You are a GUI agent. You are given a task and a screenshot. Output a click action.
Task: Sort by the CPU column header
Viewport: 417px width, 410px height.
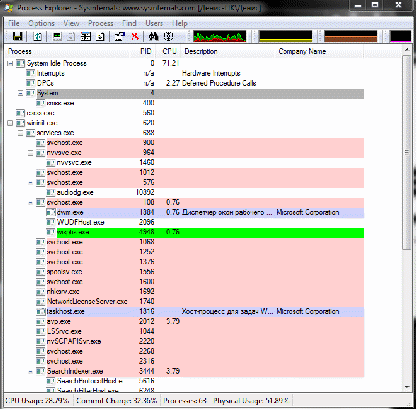(x=169, y=51)
